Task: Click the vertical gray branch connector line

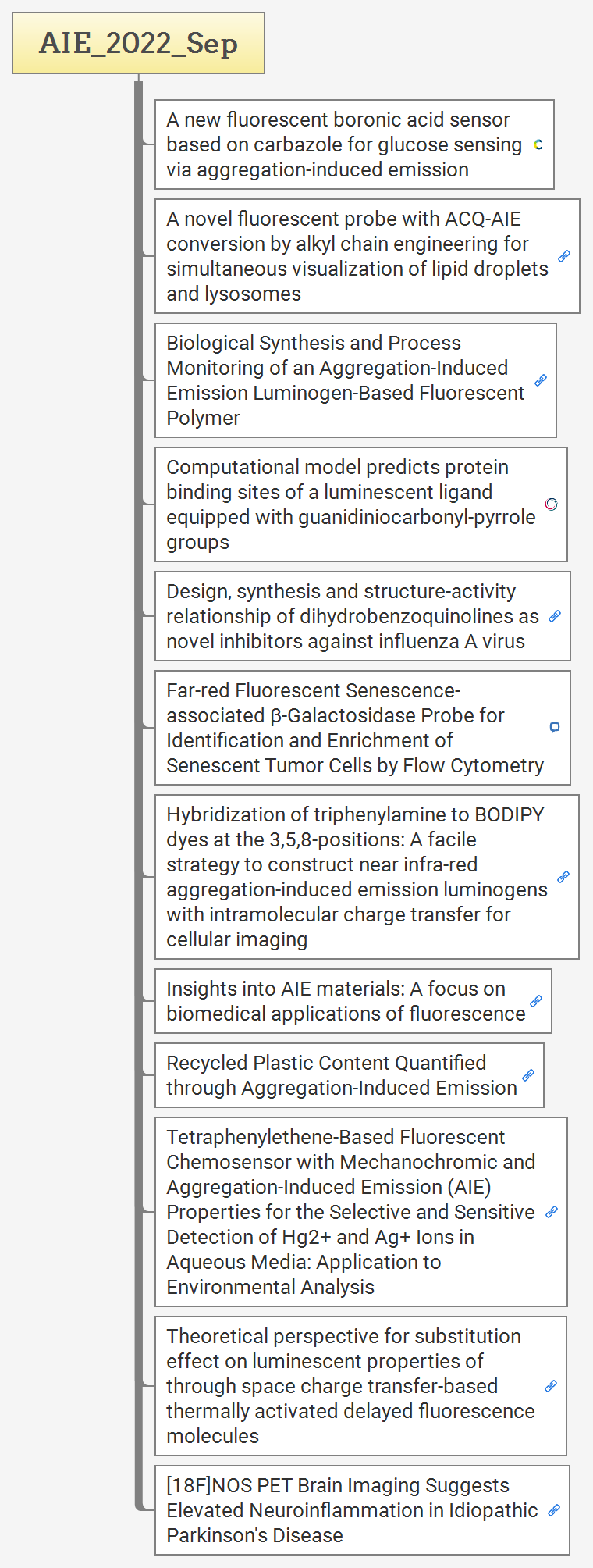Action: click(x=138, y=793)
